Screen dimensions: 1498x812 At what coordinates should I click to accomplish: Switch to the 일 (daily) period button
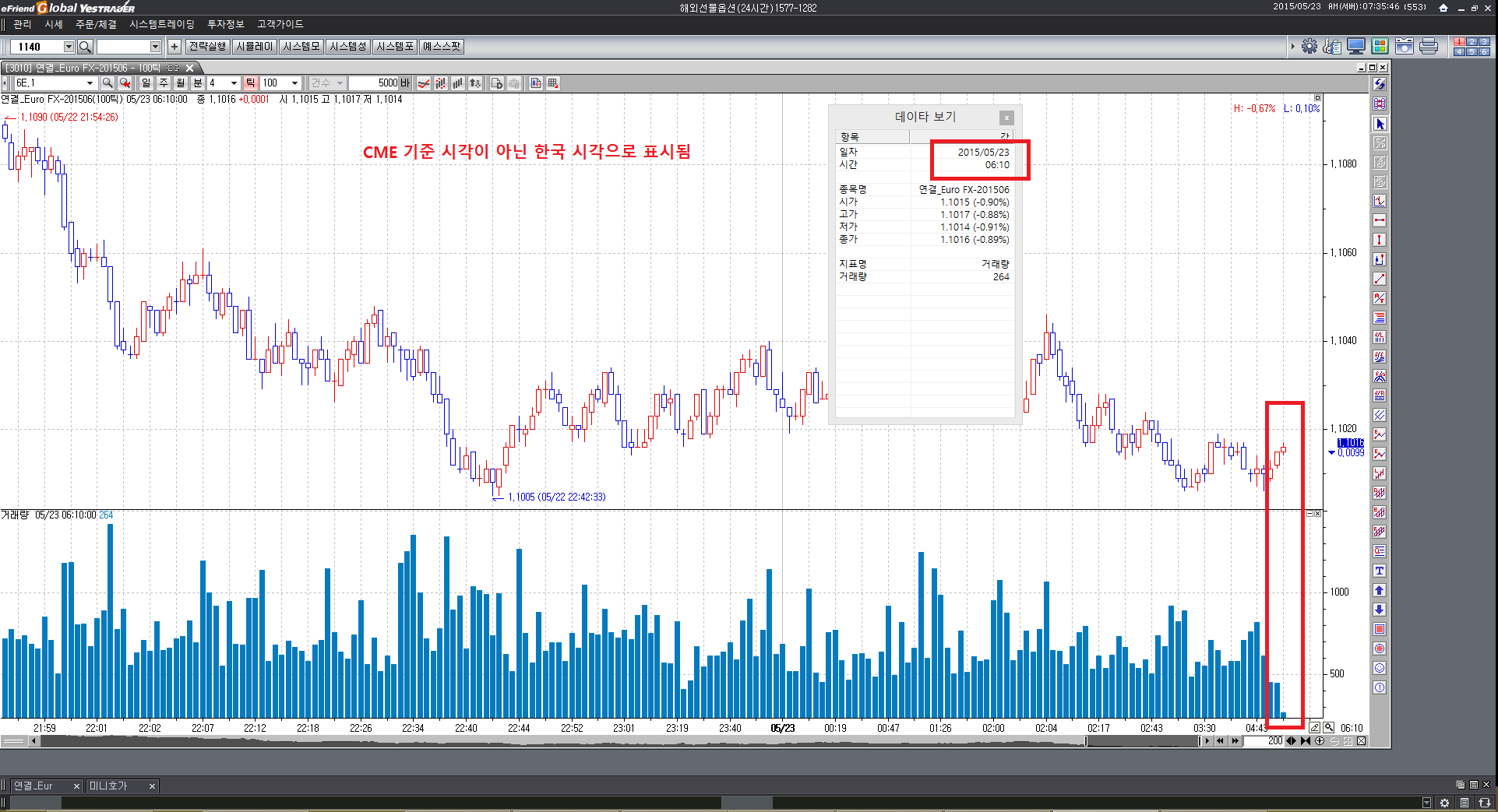point(146,83)
